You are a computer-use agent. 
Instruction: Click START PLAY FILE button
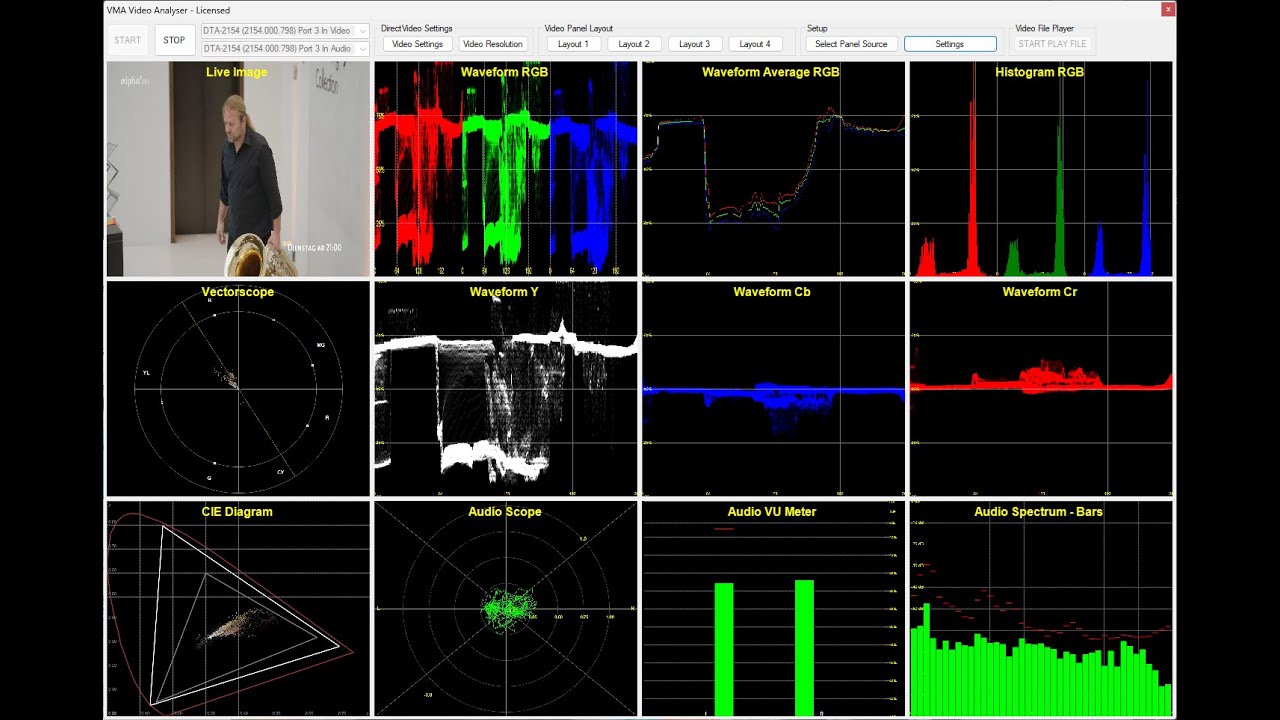(1052, 44)
